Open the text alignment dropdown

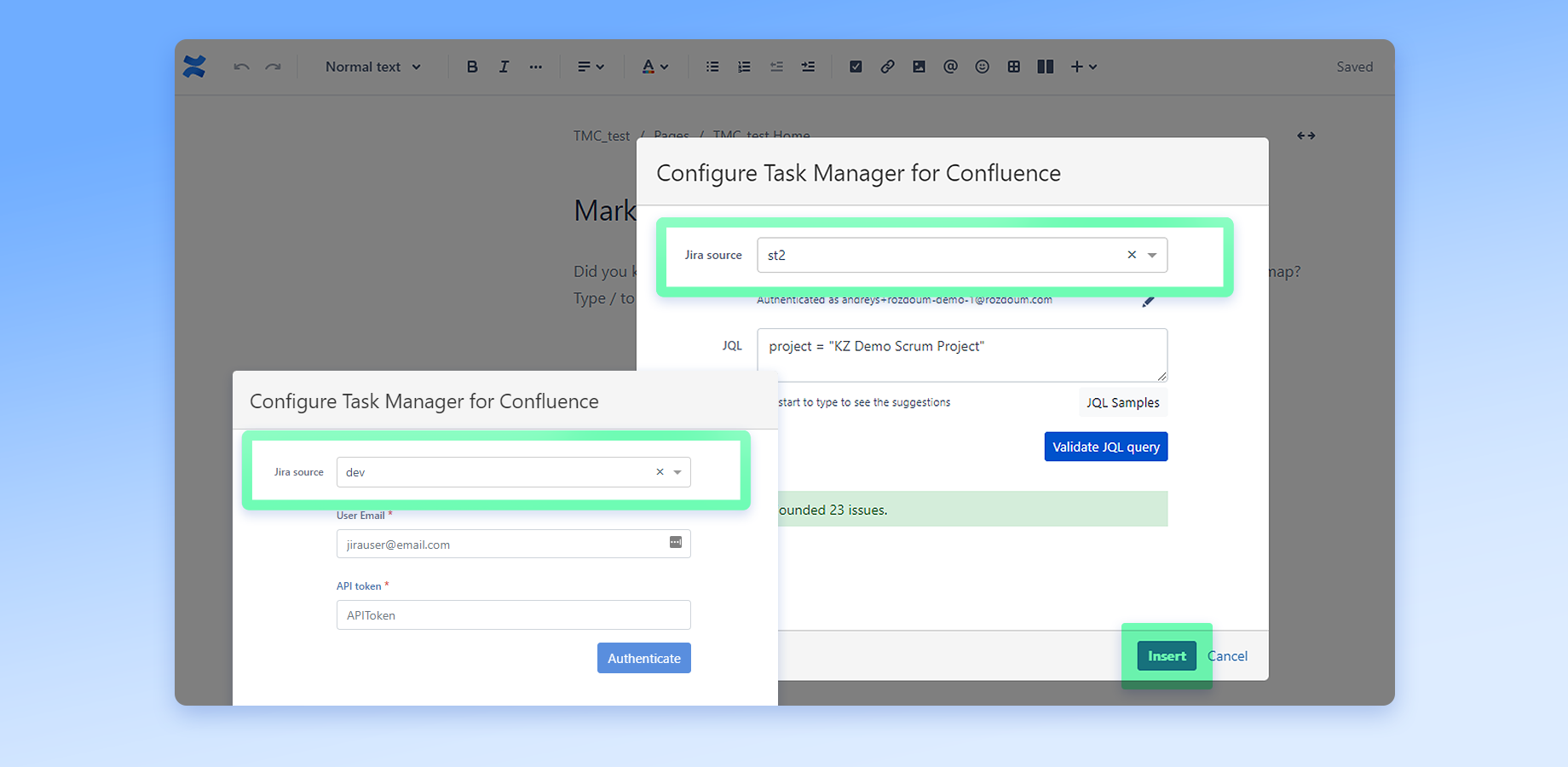[x=591, y=66]
